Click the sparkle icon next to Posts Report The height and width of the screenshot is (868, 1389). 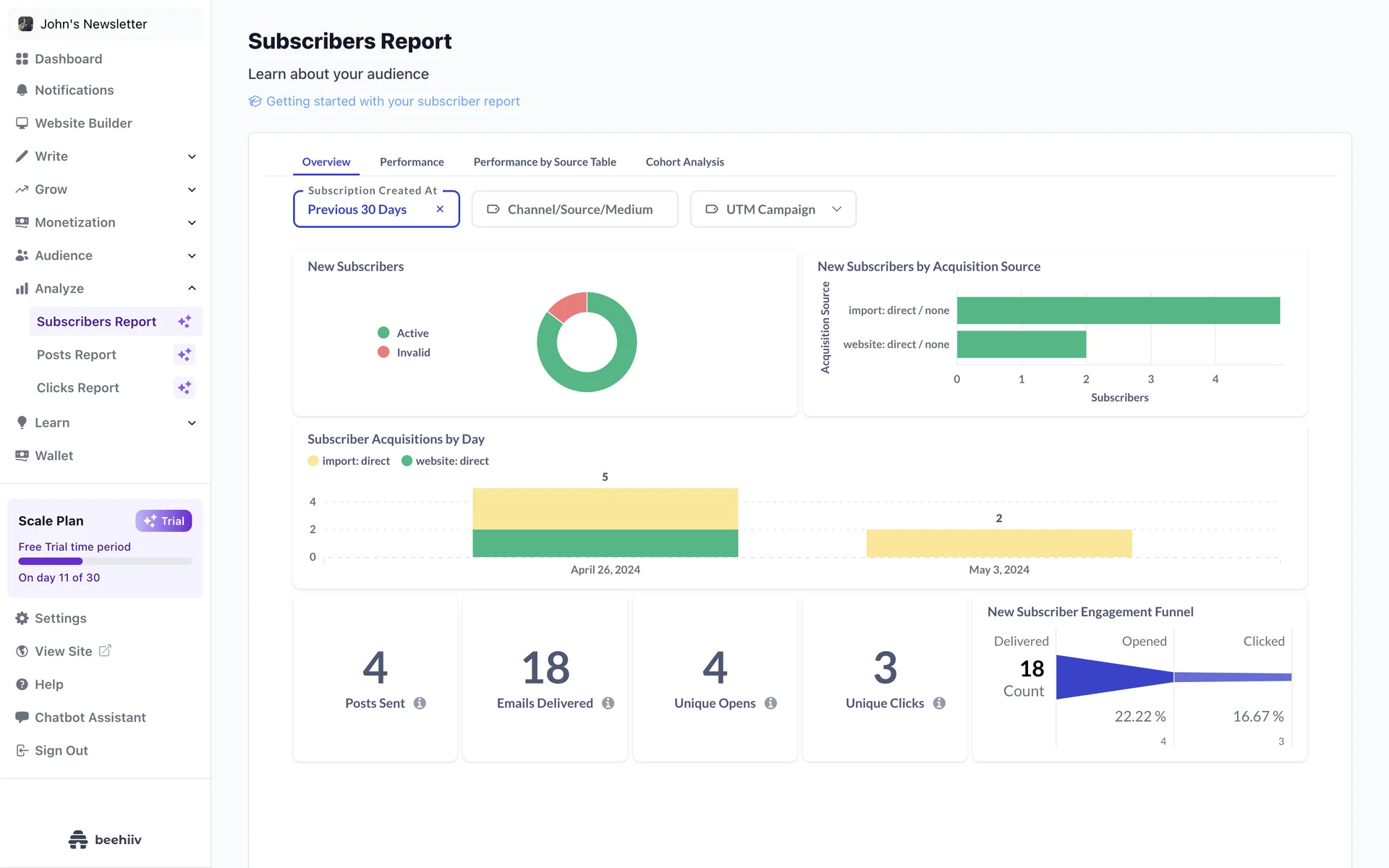coord(184,354)
